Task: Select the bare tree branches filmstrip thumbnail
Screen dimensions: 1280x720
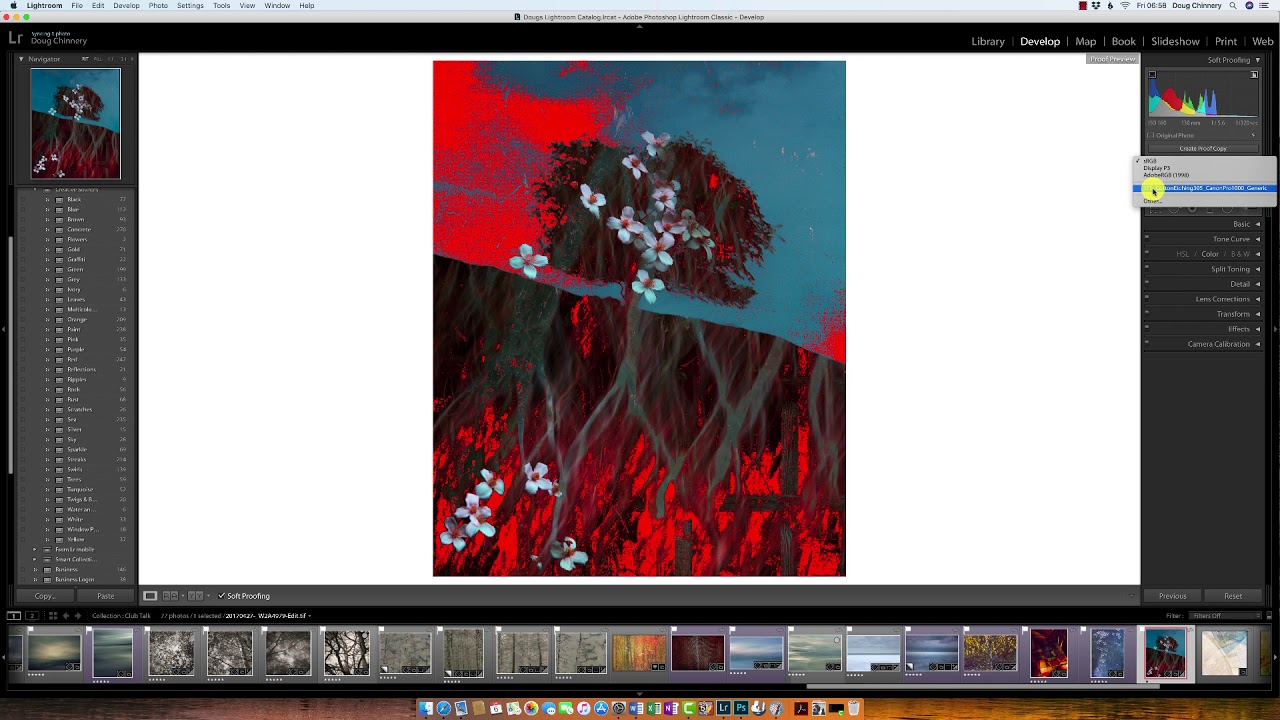Action: (x=347, y=652)
